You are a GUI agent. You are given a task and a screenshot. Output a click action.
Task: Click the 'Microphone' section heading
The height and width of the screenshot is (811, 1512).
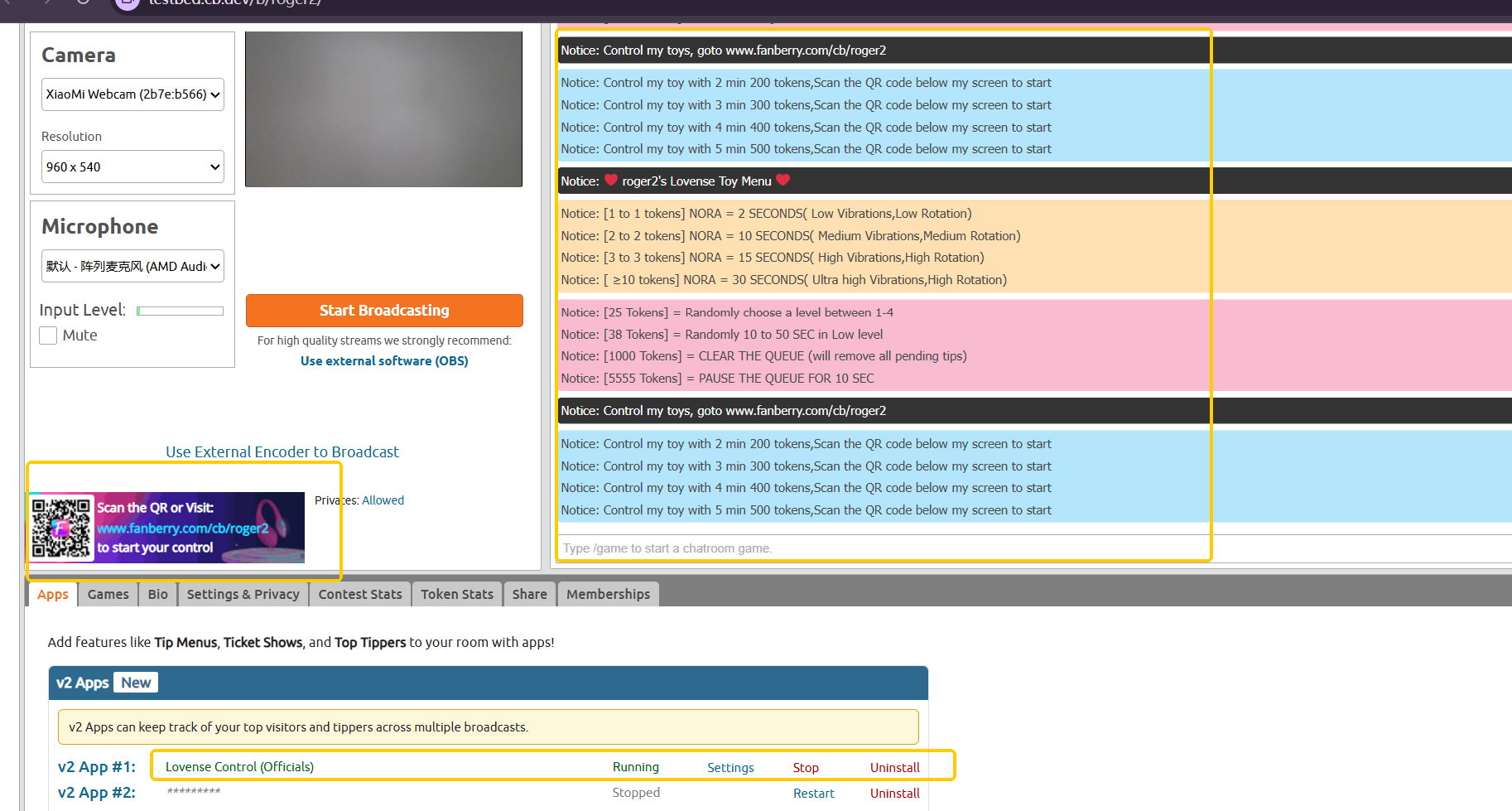pos(100,227)
